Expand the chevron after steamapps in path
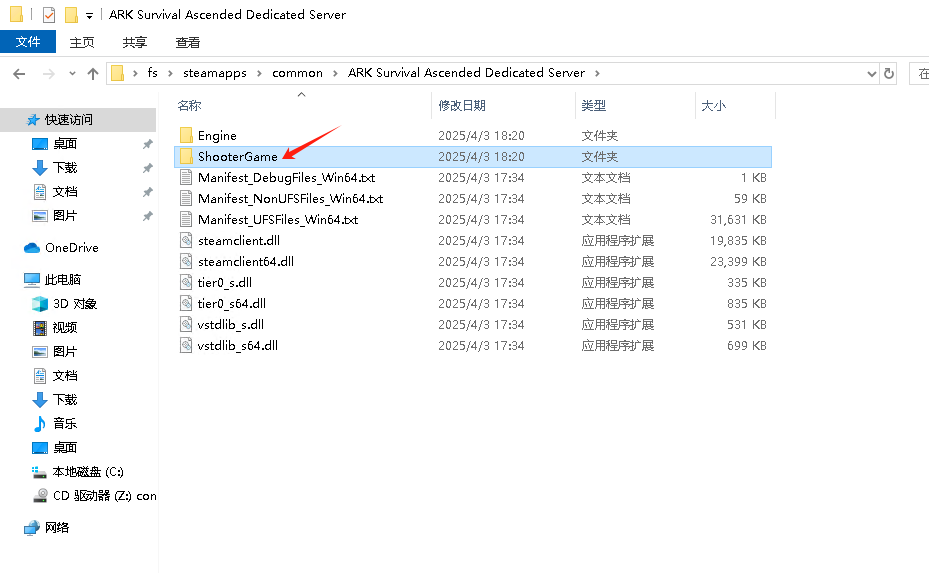 tap(260, 73)
